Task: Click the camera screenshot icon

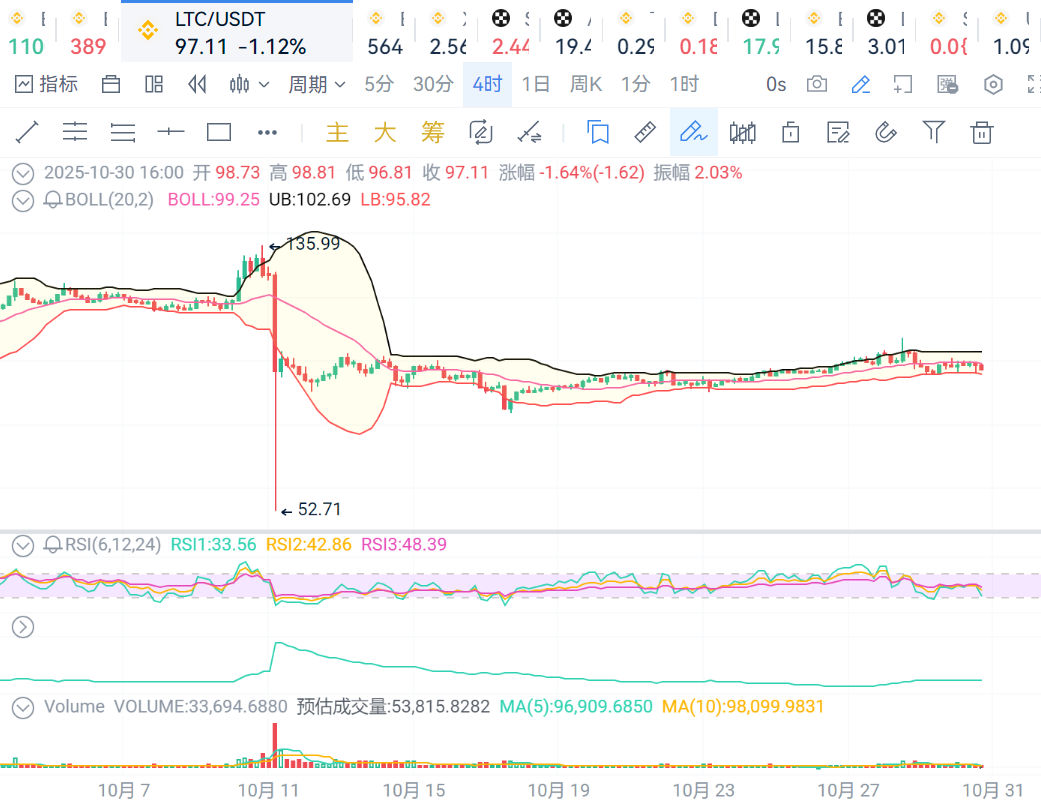Action: [817, 85]
